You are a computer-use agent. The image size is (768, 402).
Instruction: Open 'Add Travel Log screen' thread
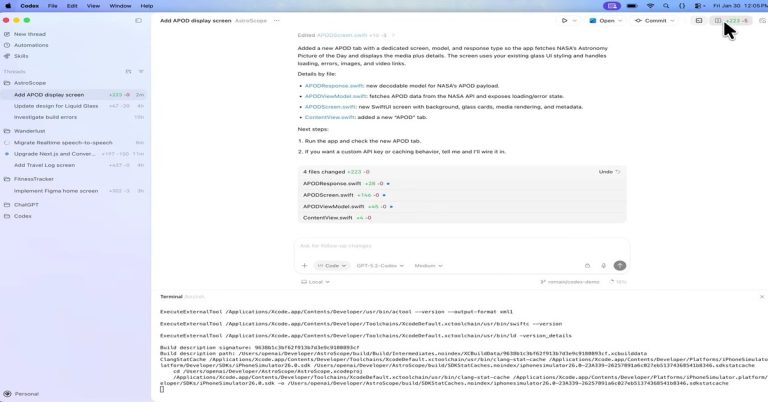coord(74,166)
